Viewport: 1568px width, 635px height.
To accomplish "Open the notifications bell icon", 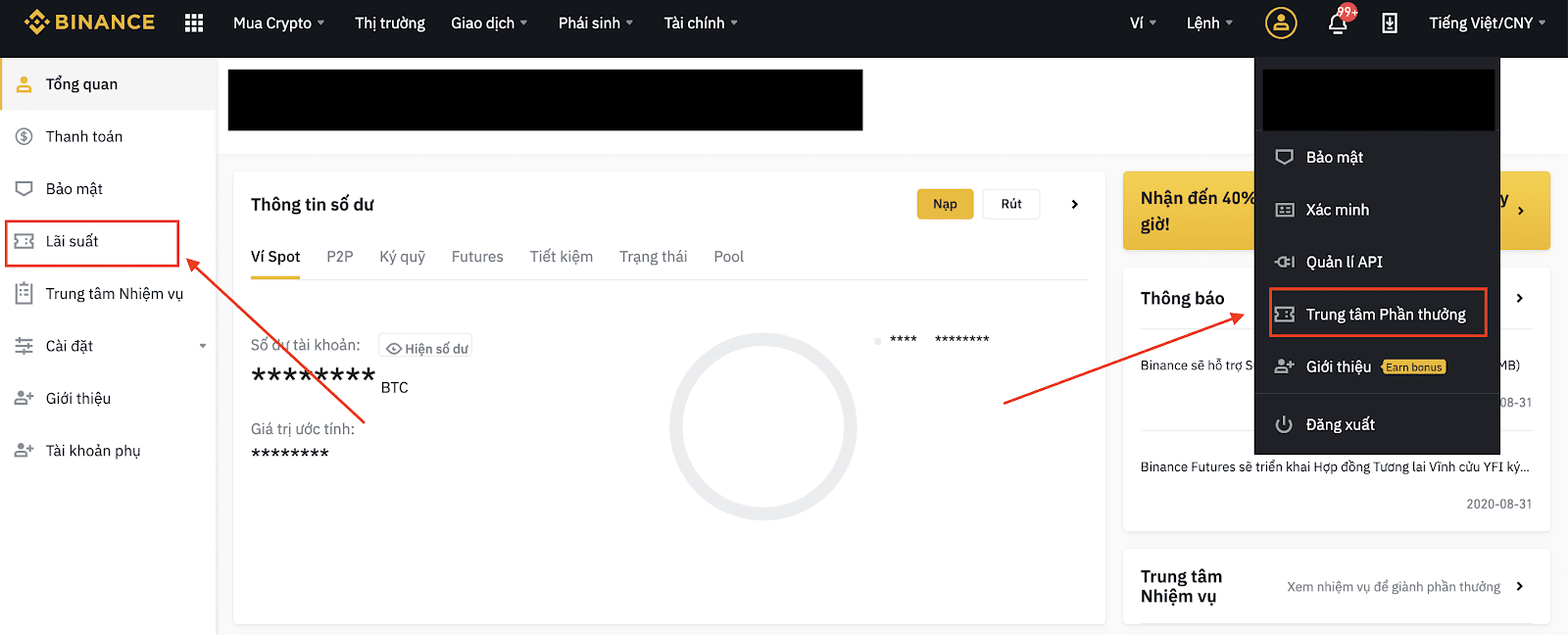I will click(1338, 23).
